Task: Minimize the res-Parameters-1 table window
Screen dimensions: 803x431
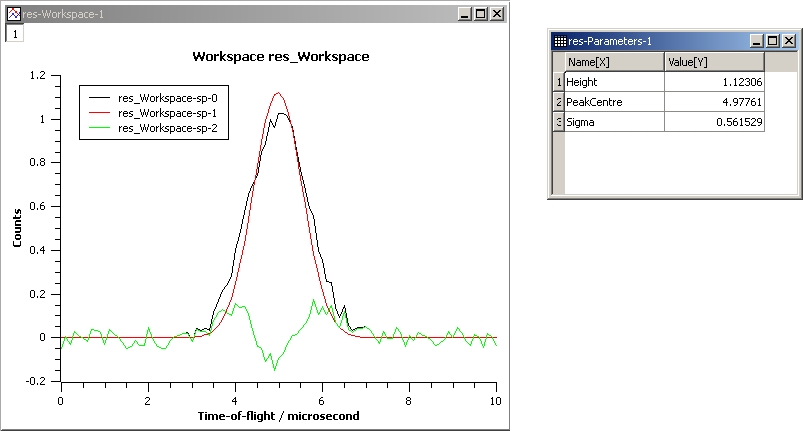Action: (x=756, y=41)
